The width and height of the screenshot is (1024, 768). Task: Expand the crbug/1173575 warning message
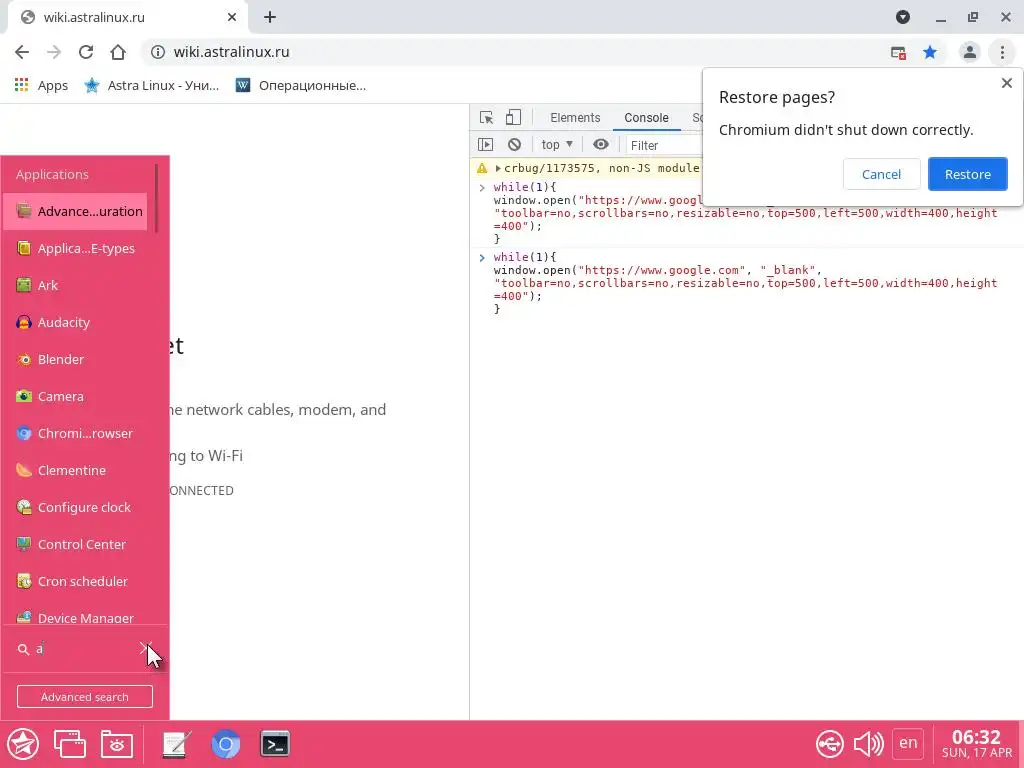point(498,168)
